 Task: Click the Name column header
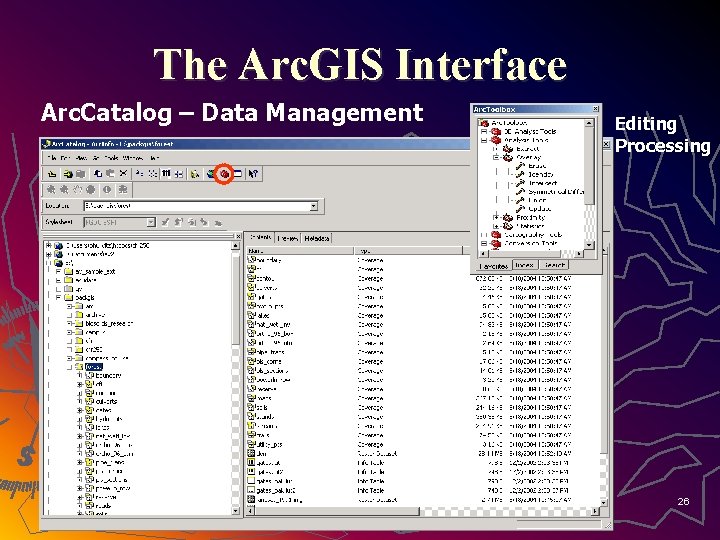pyautogui.click(x=300, y=251)
